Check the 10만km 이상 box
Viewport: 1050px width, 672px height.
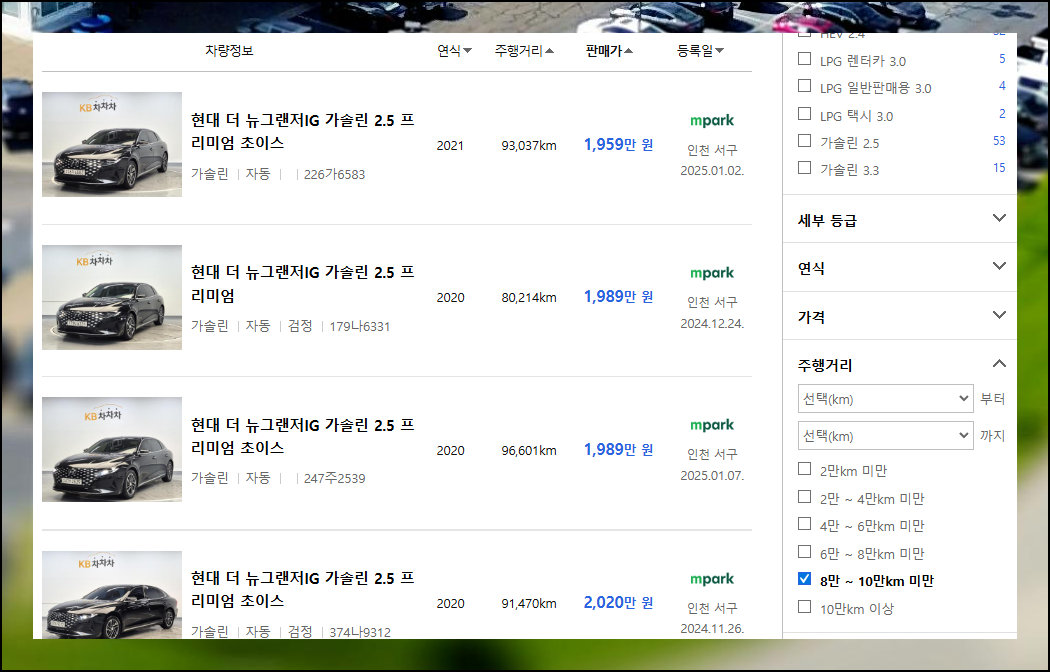(805, 607)
